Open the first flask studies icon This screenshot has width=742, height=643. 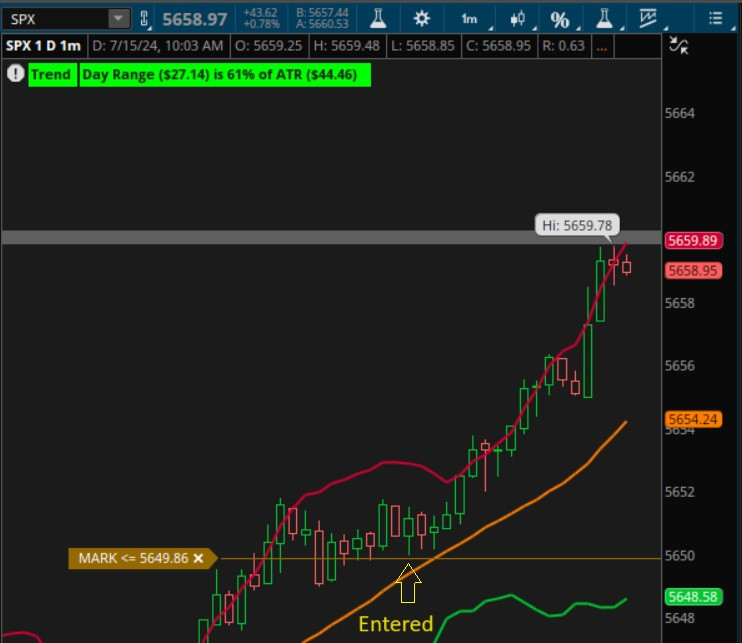(x=378, y=19)
